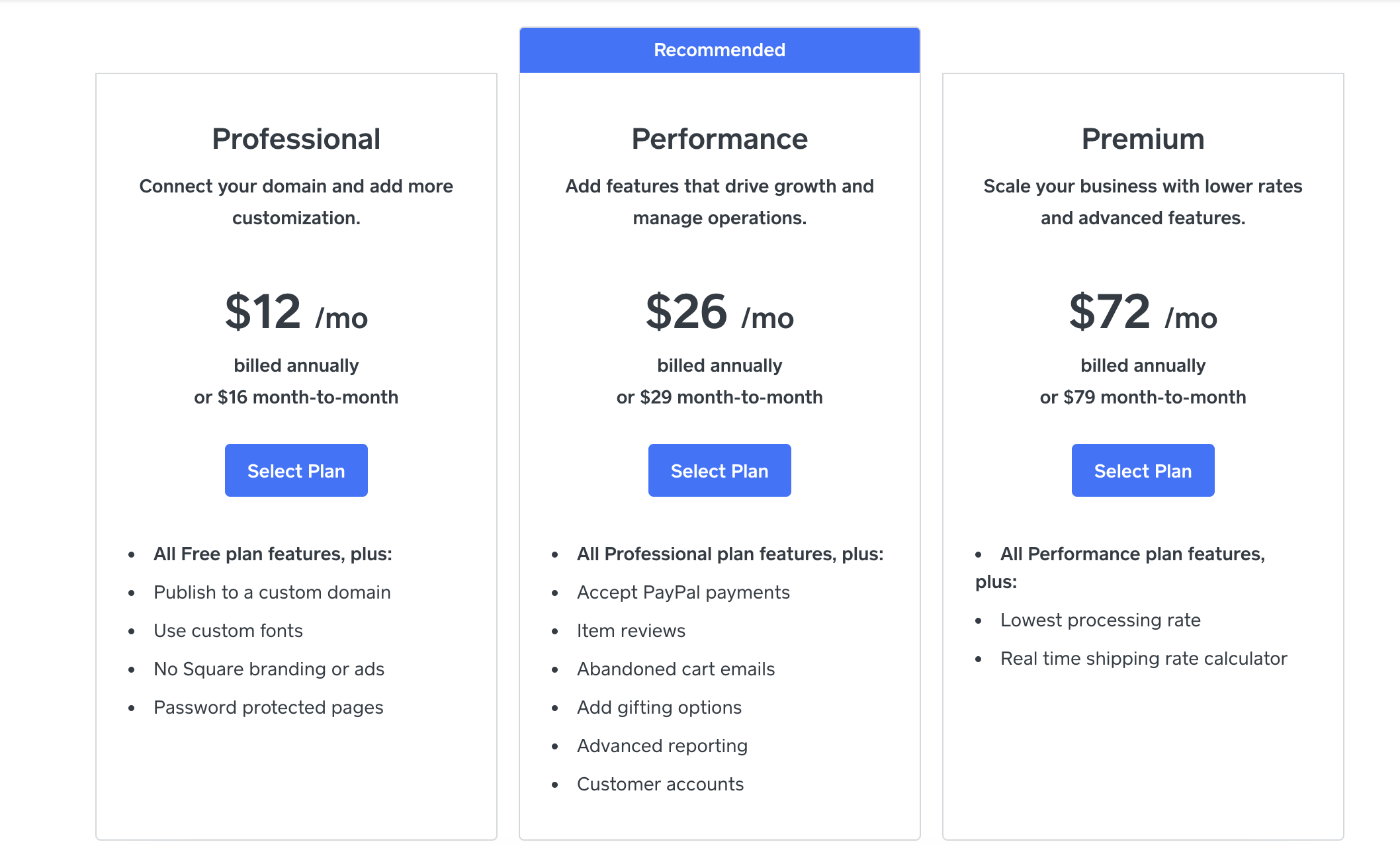Click 'Use custom fonts' feature
1400x844 pixels.
click(x=228, y=630)
